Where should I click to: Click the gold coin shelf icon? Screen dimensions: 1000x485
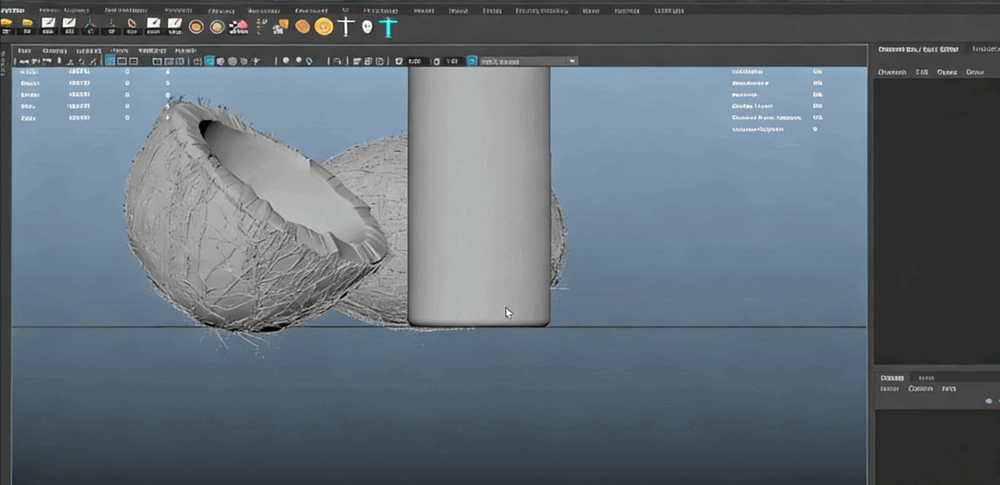[x=323, y=27]
